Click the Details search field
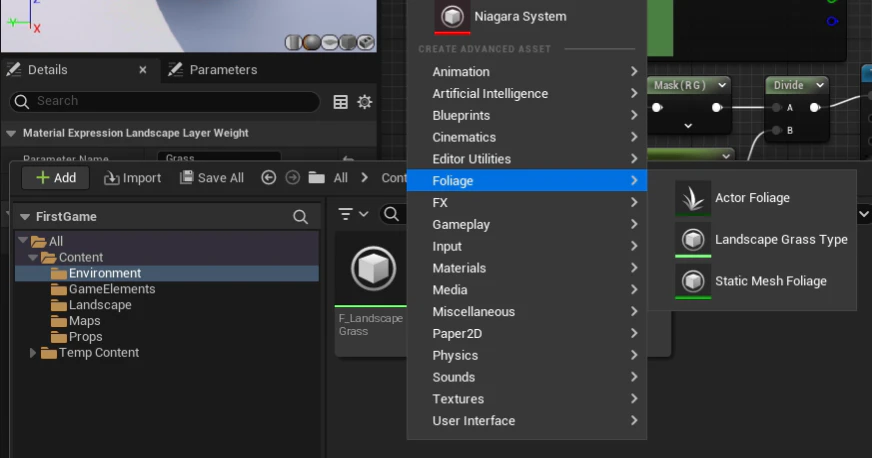Image resolution: width=872 pixels, height=458 pixels. click(x=165, y=101)
